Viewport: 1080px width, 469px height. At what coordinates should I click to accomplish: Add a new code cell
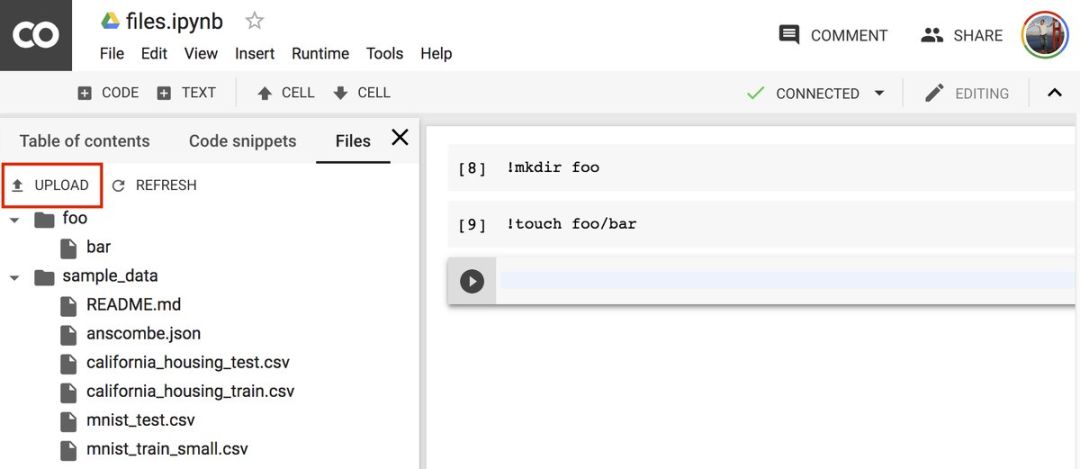pos(108,93)
